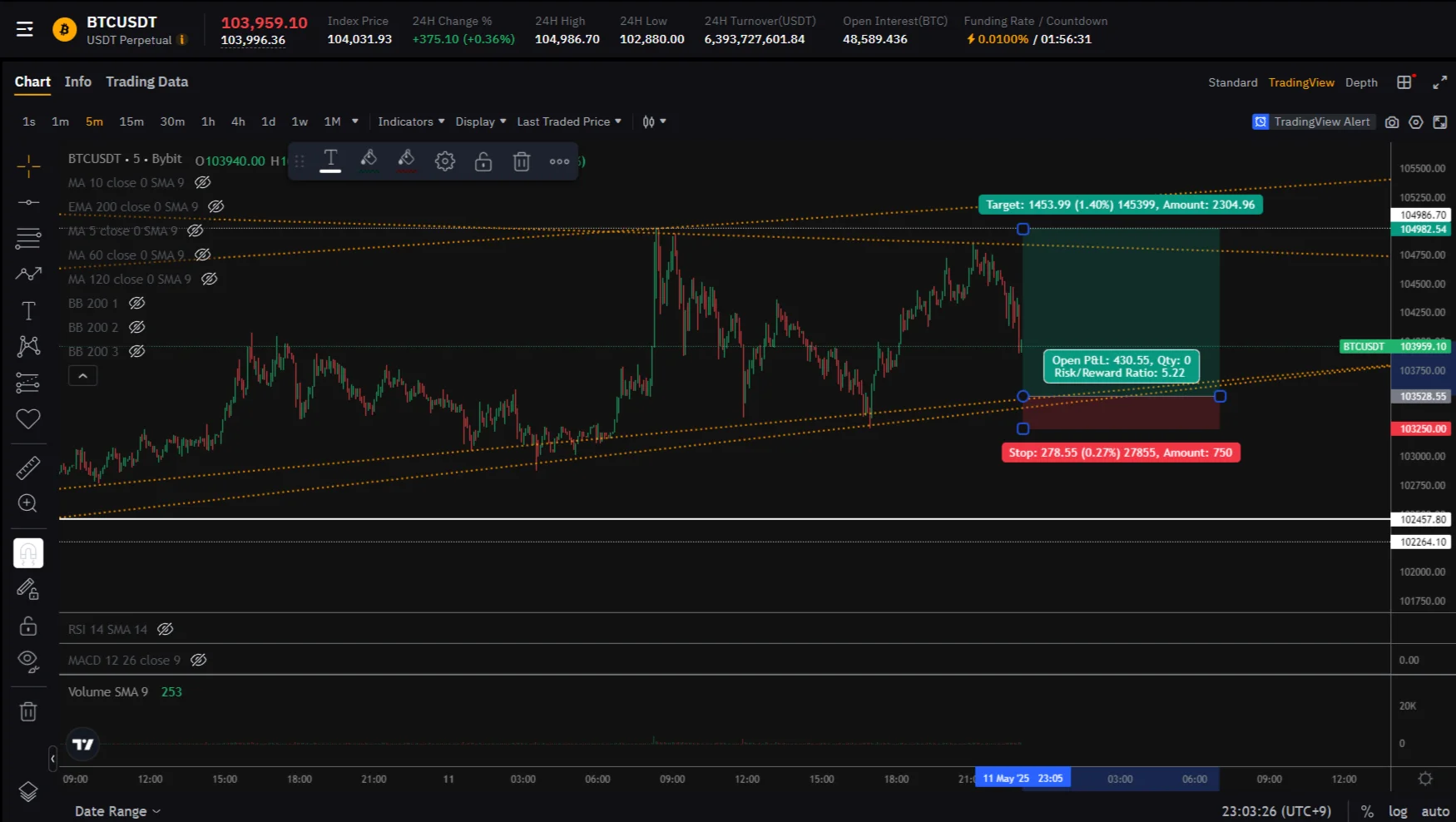Show the MACD 12 26 indicator
Viewport: 1456px width, 822px height.
(199, 660)
